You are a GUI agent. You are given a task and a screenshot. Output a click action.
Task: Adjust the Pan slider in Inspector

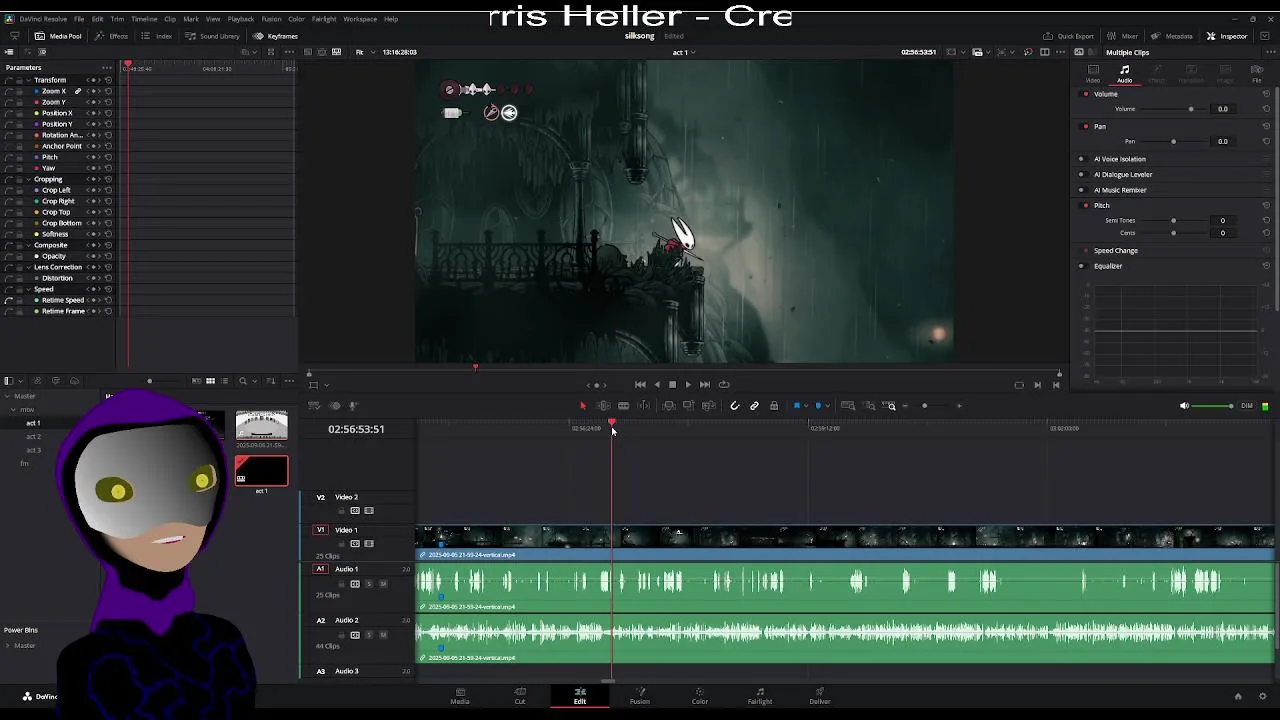click(x=1173, y=142)
